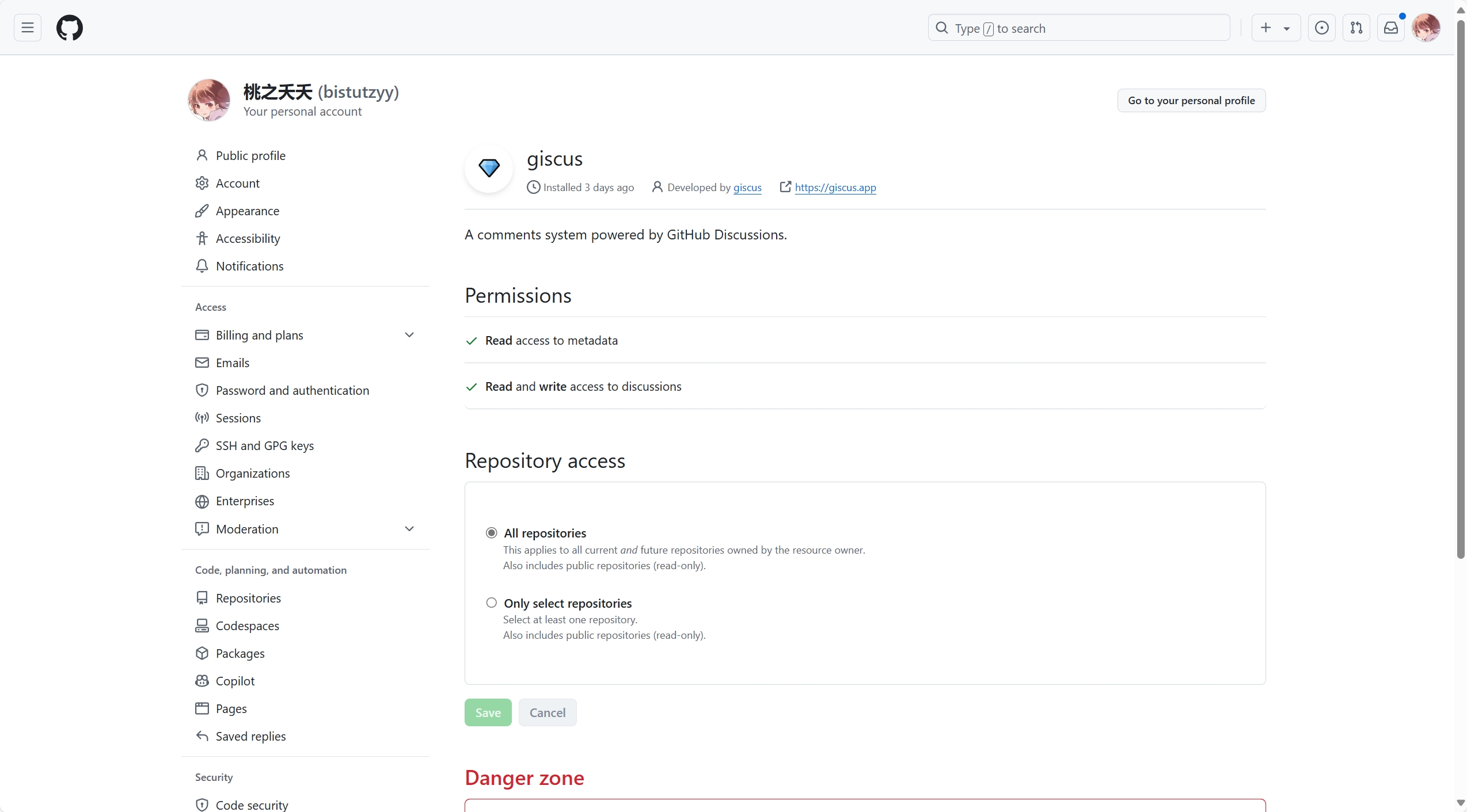Click 'Read and write access to discussions' text
The width and height of the screenshot is (1467, 812).
click(583, 387)
